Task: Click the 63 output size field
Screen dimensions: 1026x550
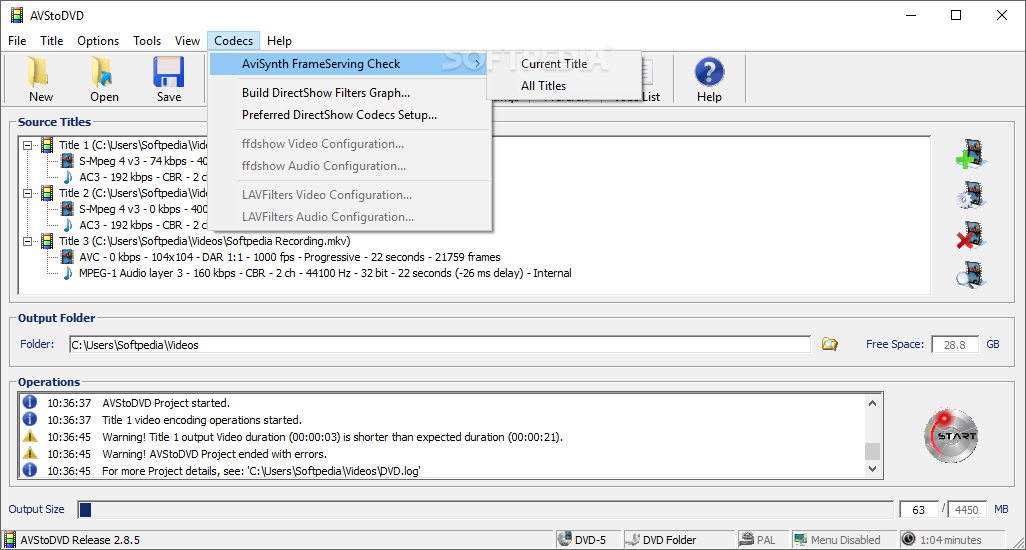Action: coord(919,509)
